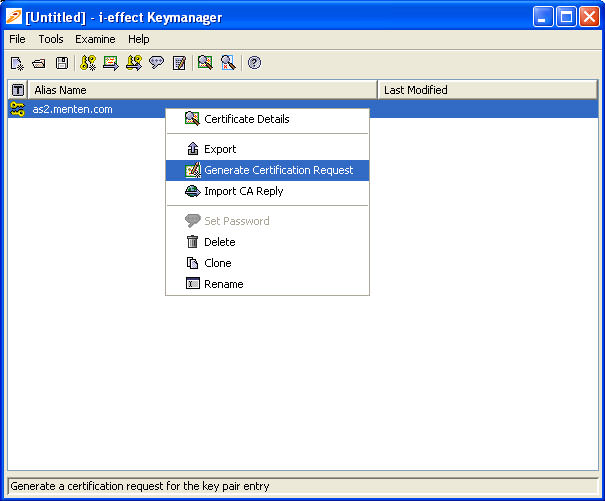Open the Tools menu
Screen dimensions: 605x501
click(x=51, y=39)
